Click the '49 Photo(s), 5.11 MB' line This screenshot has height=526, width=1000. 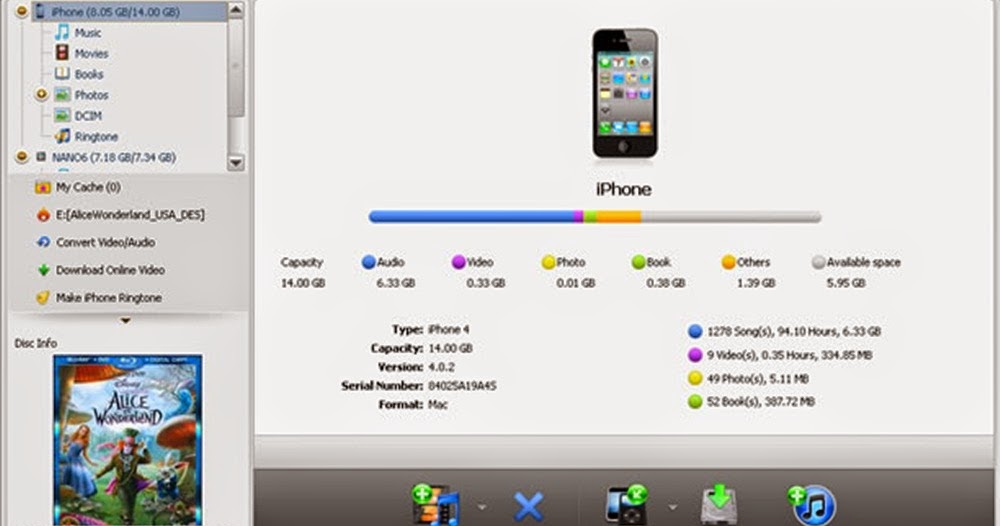[x=758, y=379]
